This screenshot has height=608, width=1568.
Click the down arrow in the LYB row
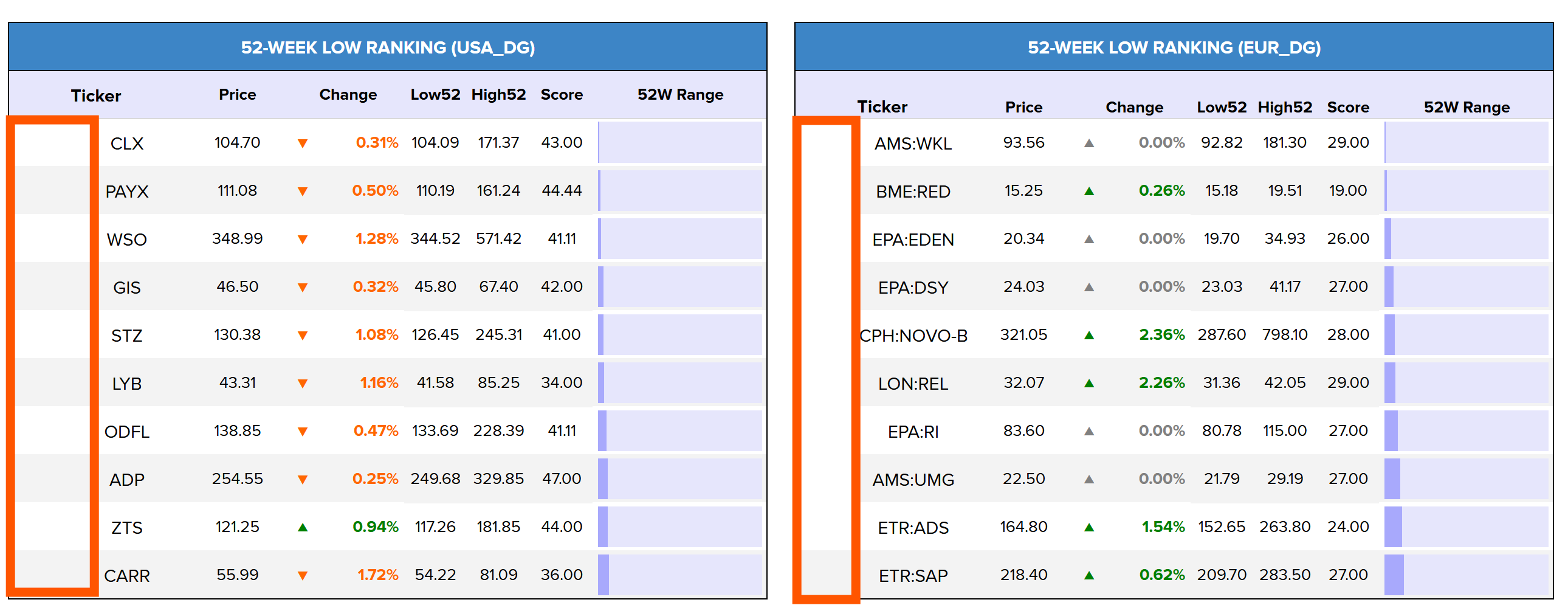[303, 383]
